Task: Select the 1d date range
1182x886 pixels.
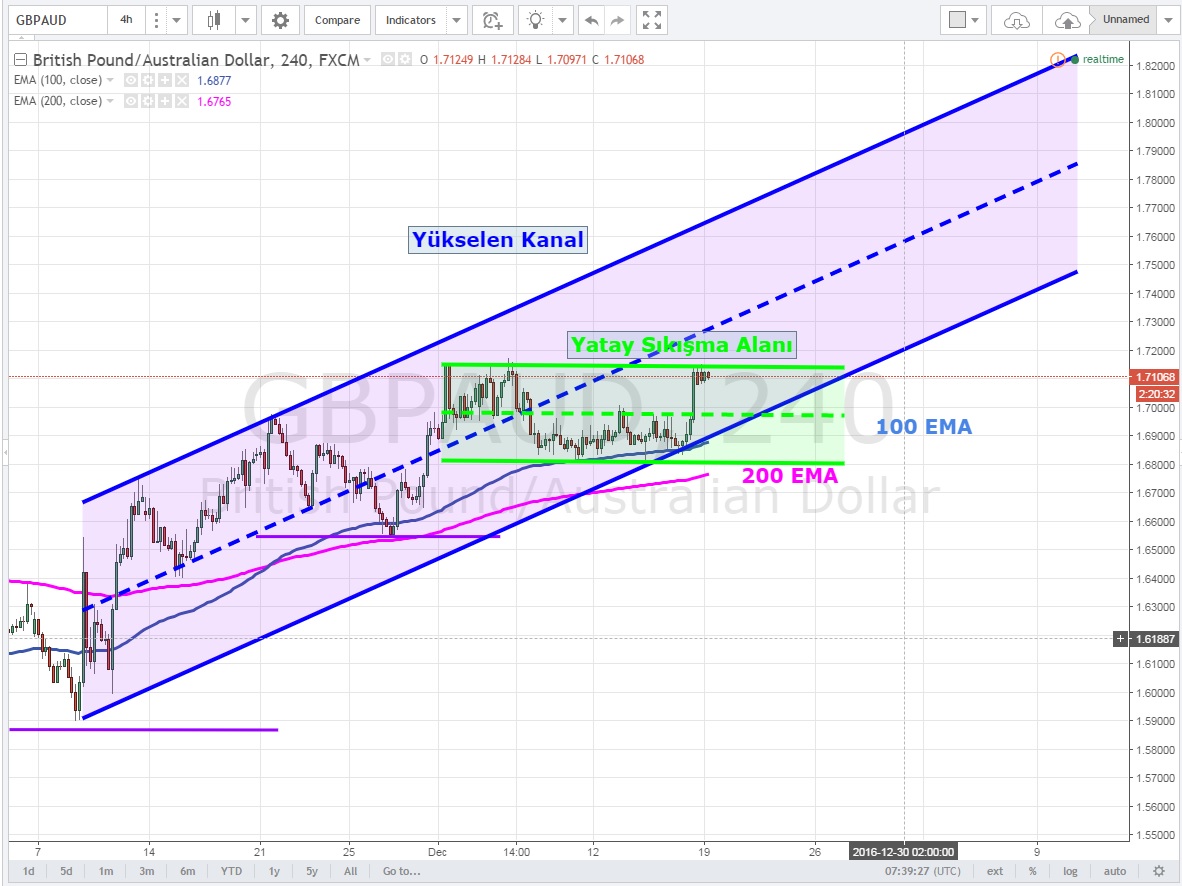Action: (29, 871)
